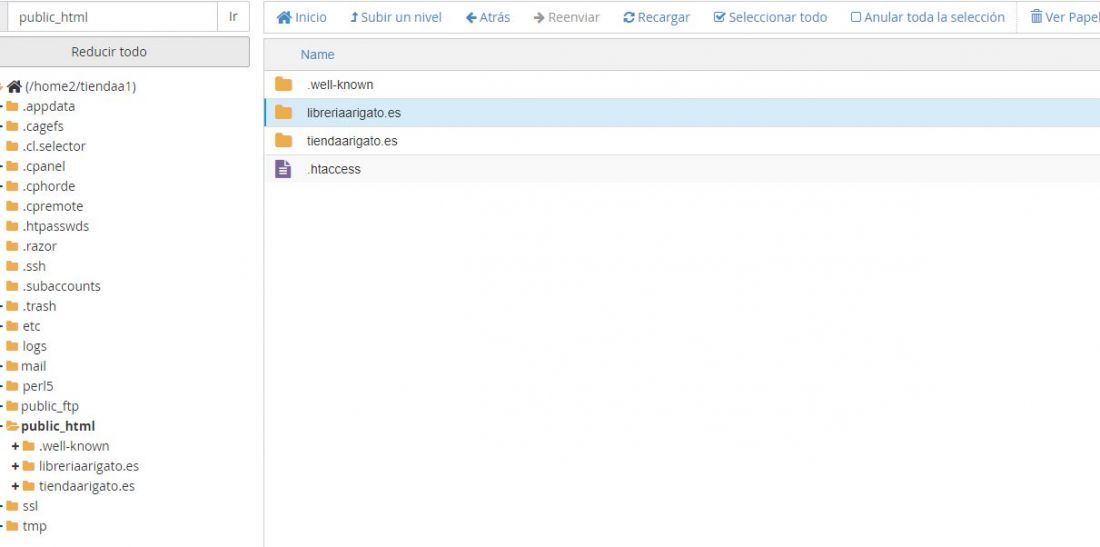Open the ssl folder label in tree
Screen dimensions: 1100x547
pyautogui.click(x=30, y=506)
